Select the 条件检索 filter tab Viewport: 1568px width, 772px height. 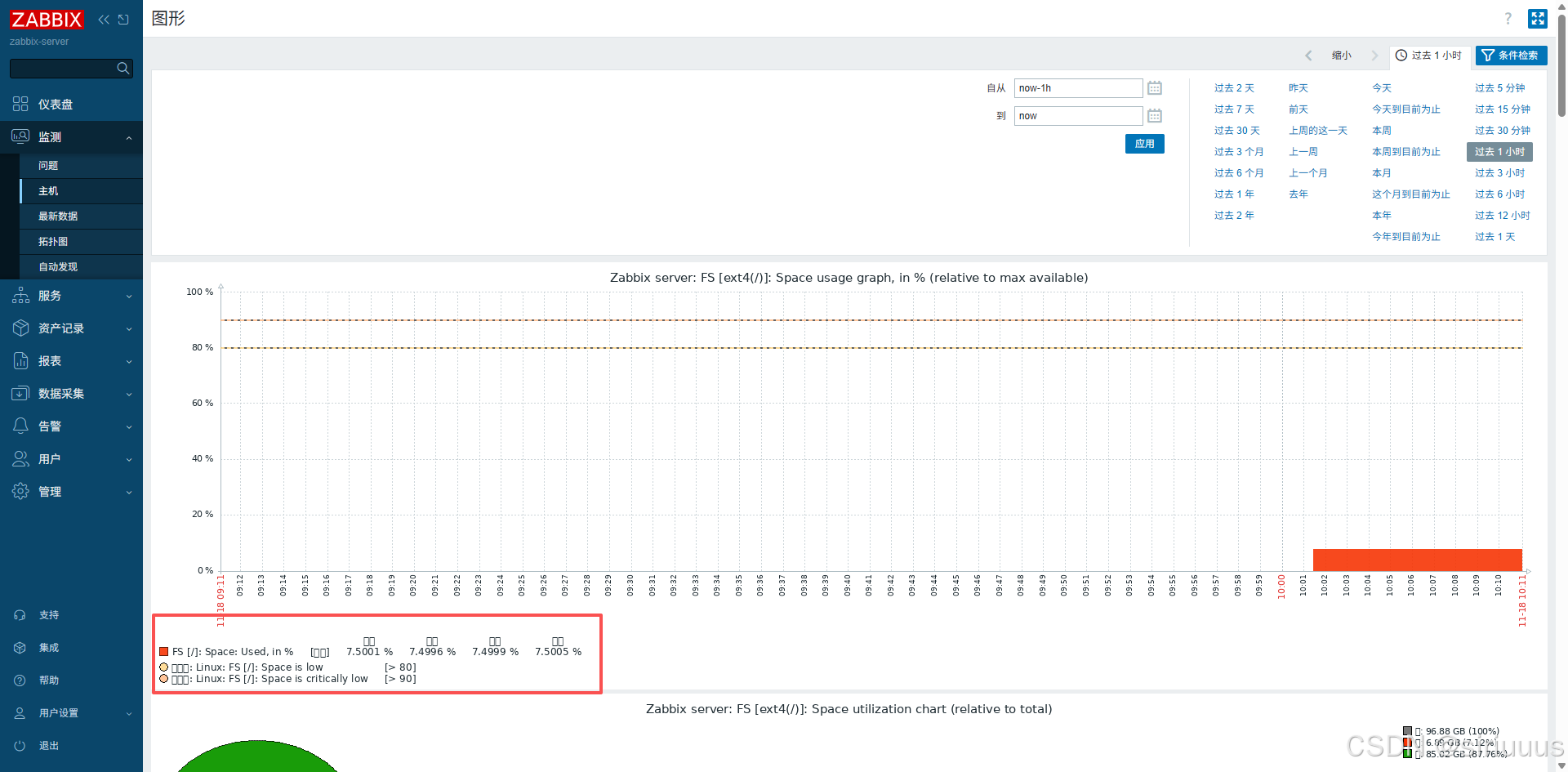point(1511,56)
